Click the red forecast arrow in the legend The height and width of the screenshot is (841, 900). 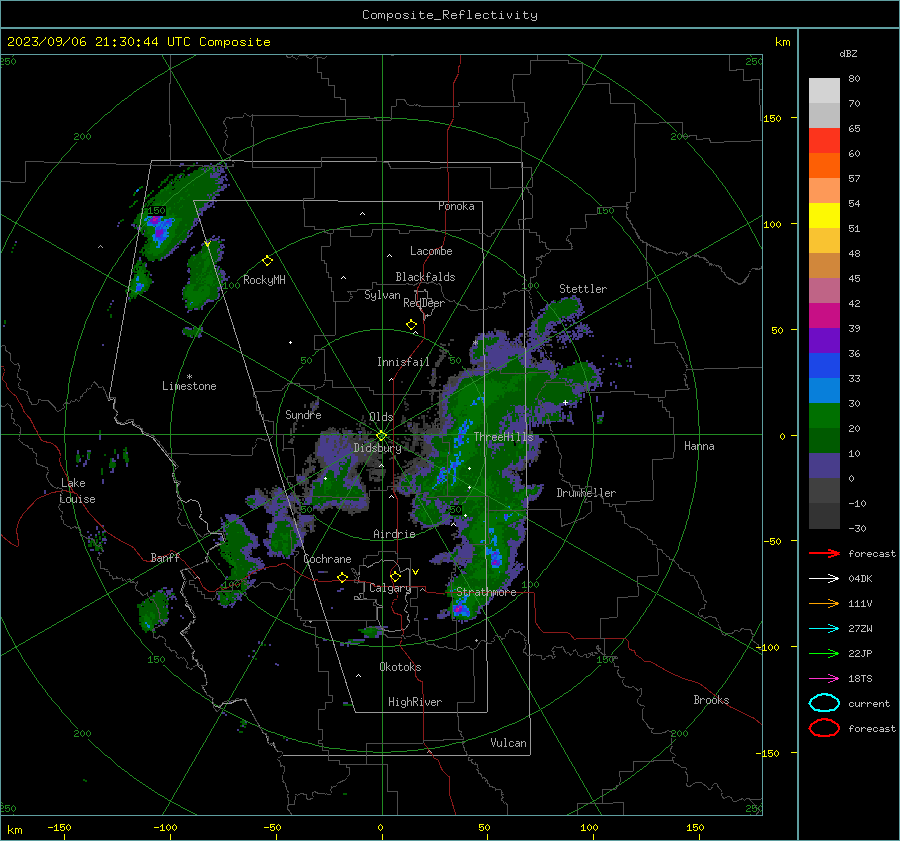[x=824, y=553]
